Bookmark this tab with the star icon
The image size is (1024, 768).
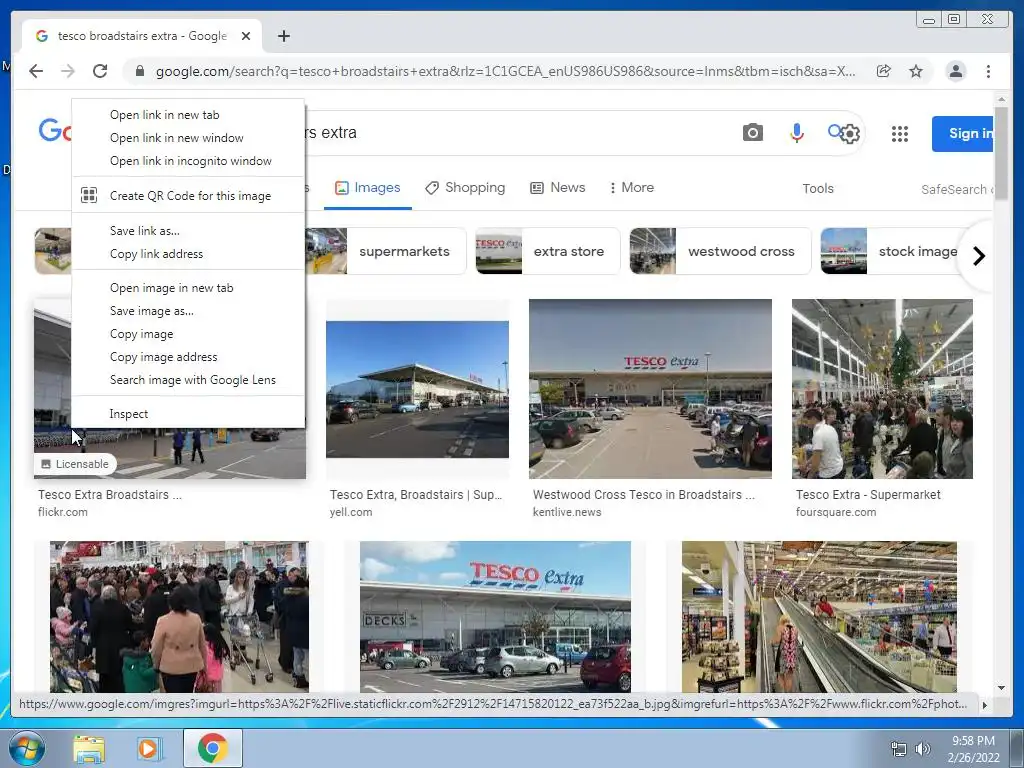coord(916,71)
